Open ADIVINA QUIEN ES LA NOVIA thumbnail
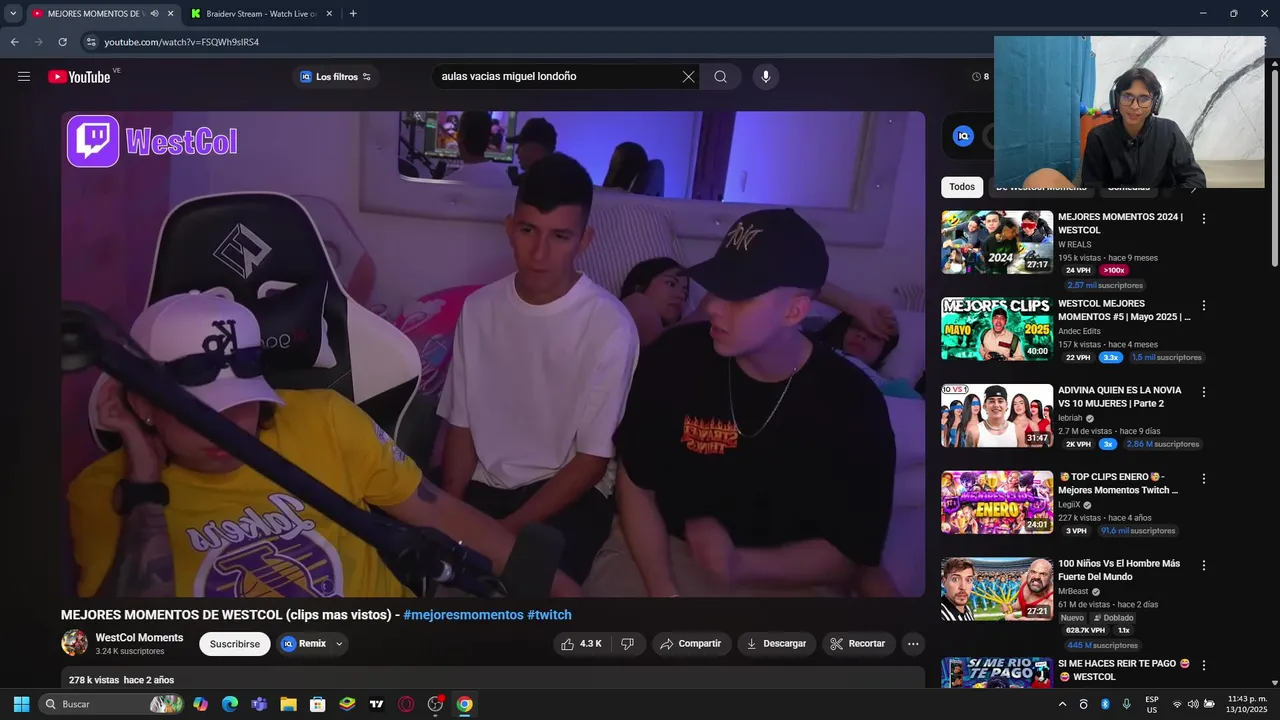This screenshot has width=1280, height=720. point(997,416)
